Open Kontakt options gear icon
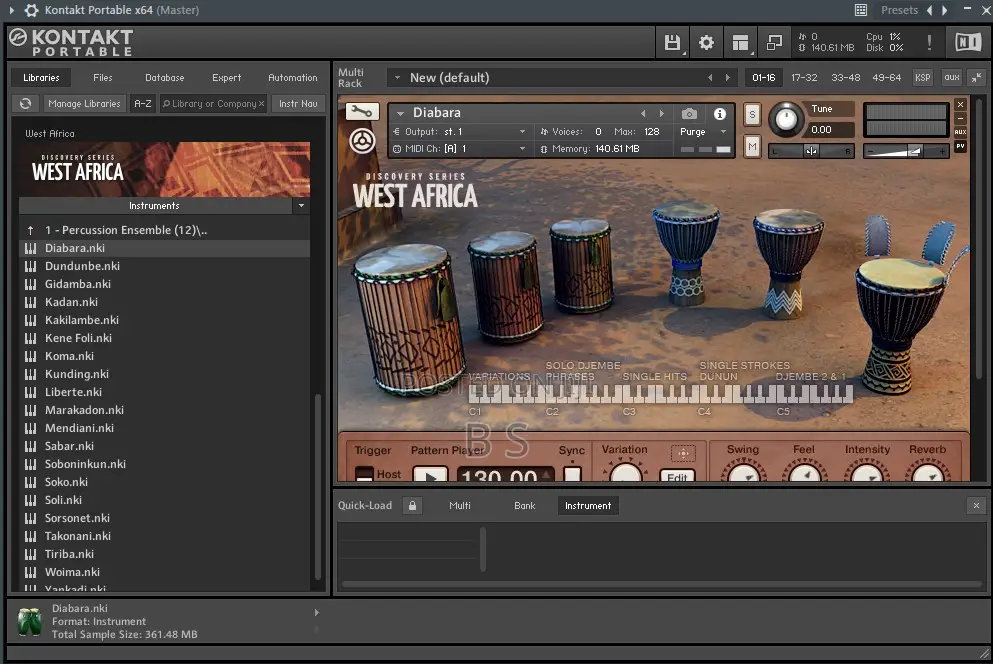The width and height of the screenshot is (993, 664). click(x=706, y=43)
